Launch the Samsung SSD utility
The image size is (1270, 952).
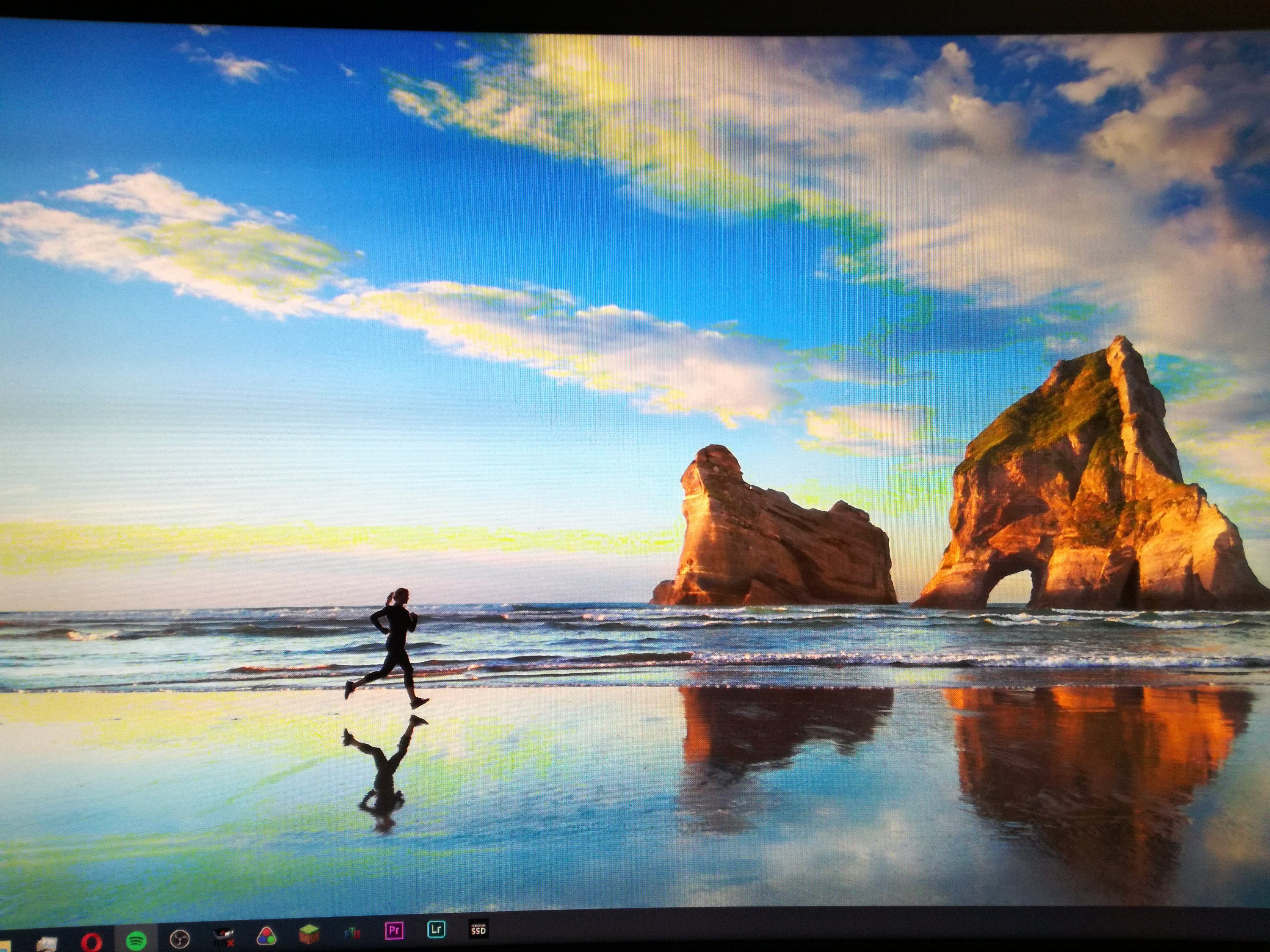(x=478, y=928)
